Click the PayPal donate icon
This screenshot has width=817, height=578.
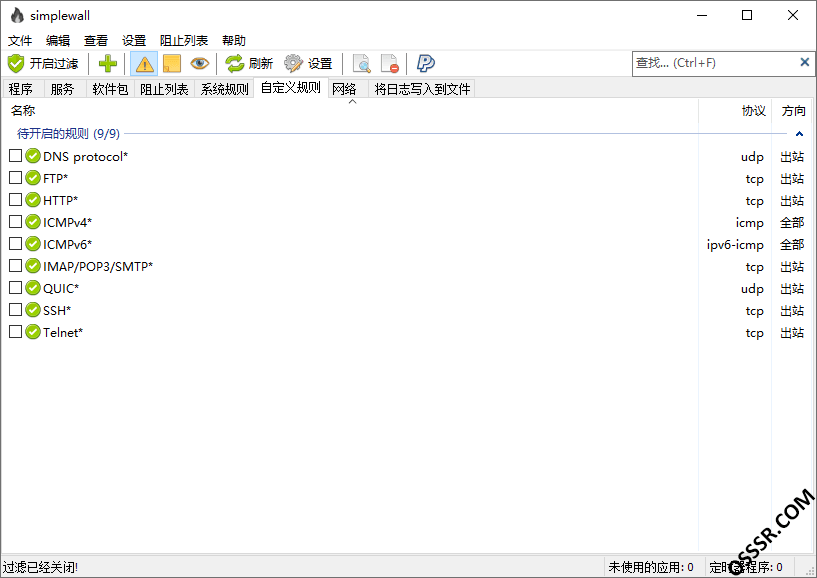click(426, 64)
